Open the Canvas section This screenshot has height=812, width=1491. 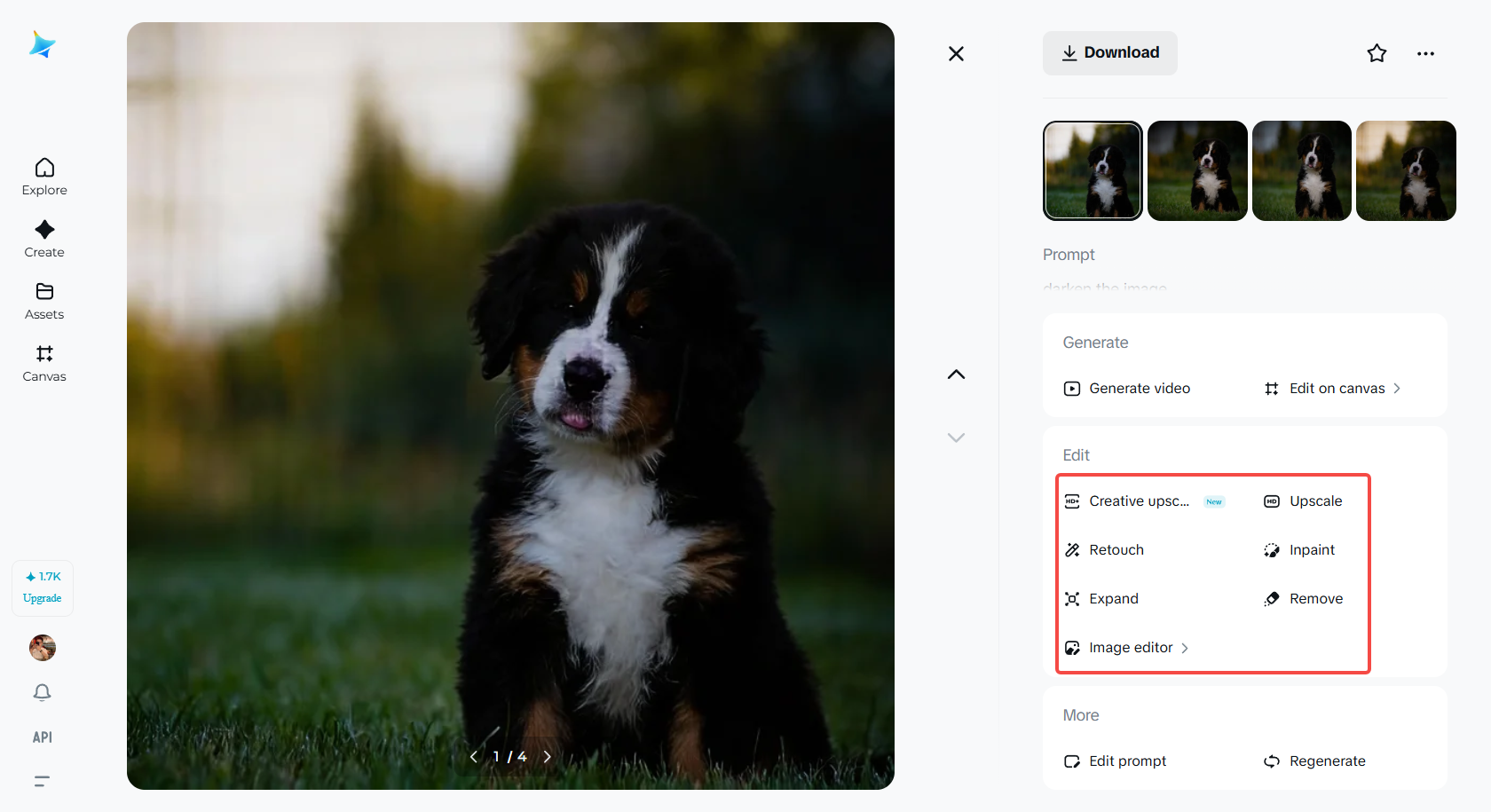[43, 362]
